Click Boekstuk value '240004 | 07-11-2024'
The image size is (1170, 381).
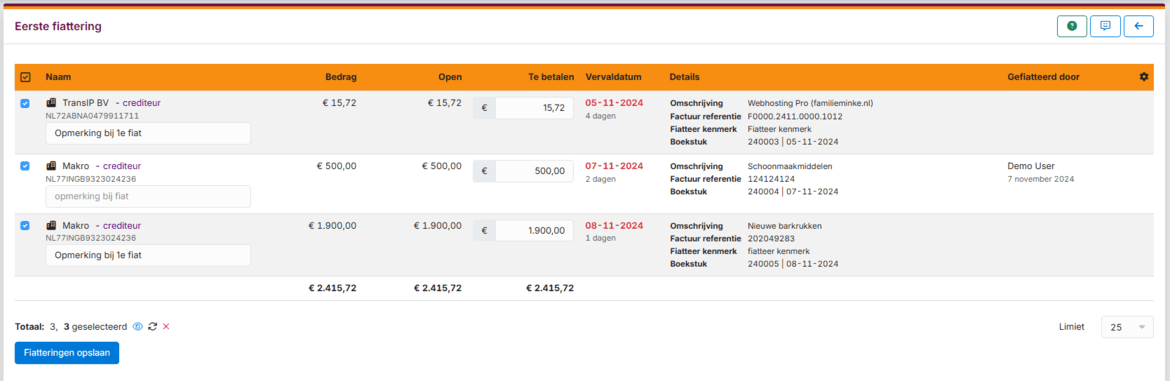click(x=792, y=192)
